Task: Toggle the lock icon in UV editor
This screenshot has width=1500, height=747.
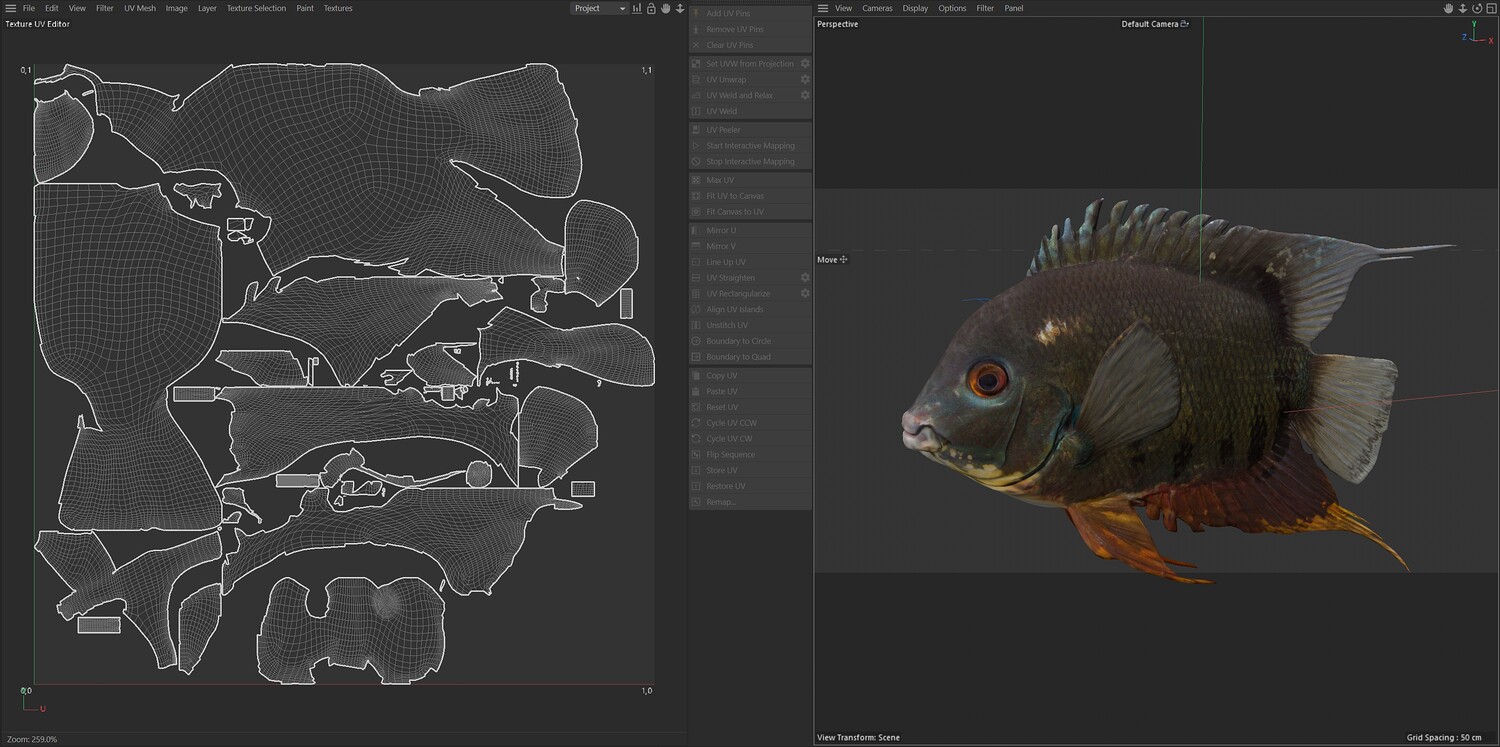Action: 651,8
